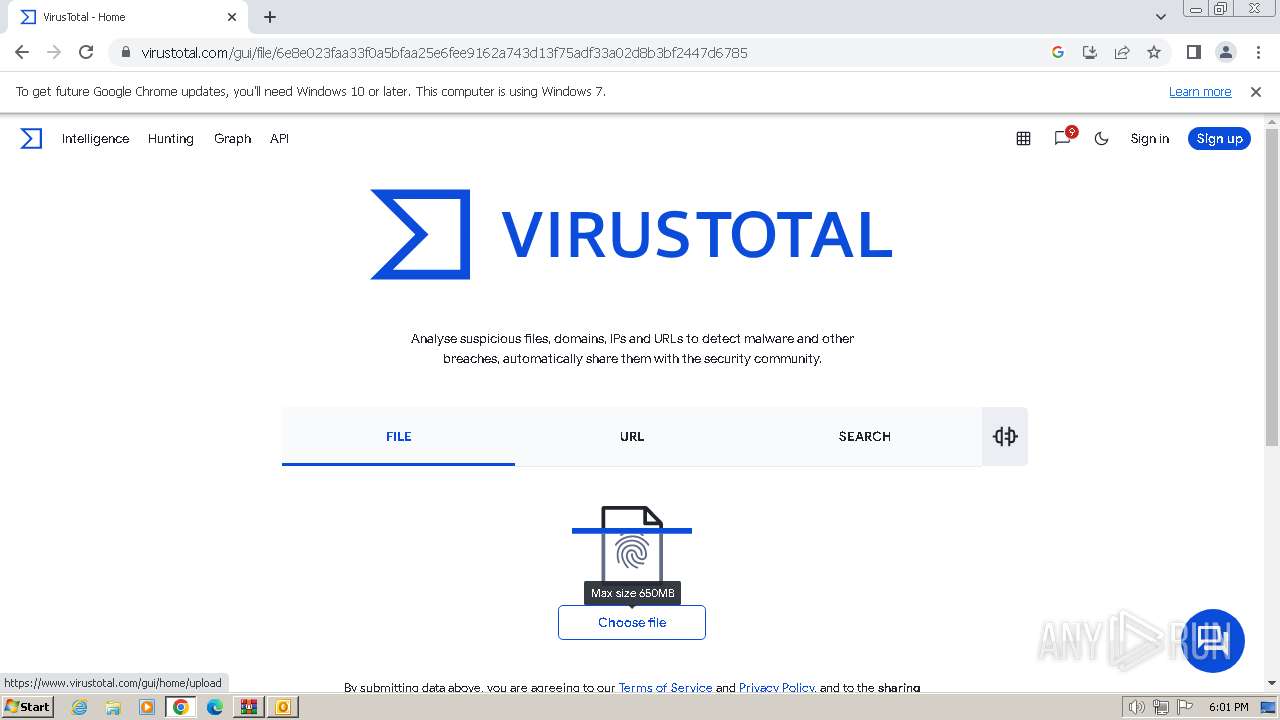This screenshot has height=720, width=1280.
Task: Click the install app icon in address bar
Action: (x=1090, y=52)
